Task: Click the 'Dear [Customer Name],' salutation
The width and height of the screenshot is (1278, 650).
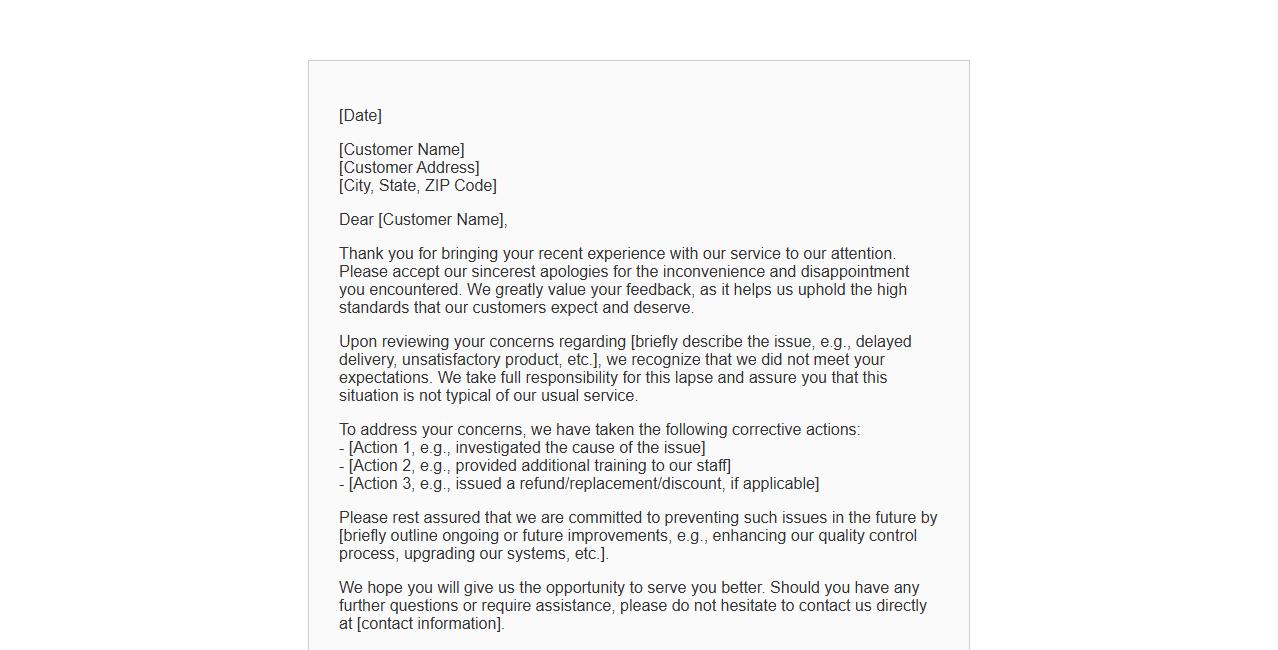Action: coord(423,220)
